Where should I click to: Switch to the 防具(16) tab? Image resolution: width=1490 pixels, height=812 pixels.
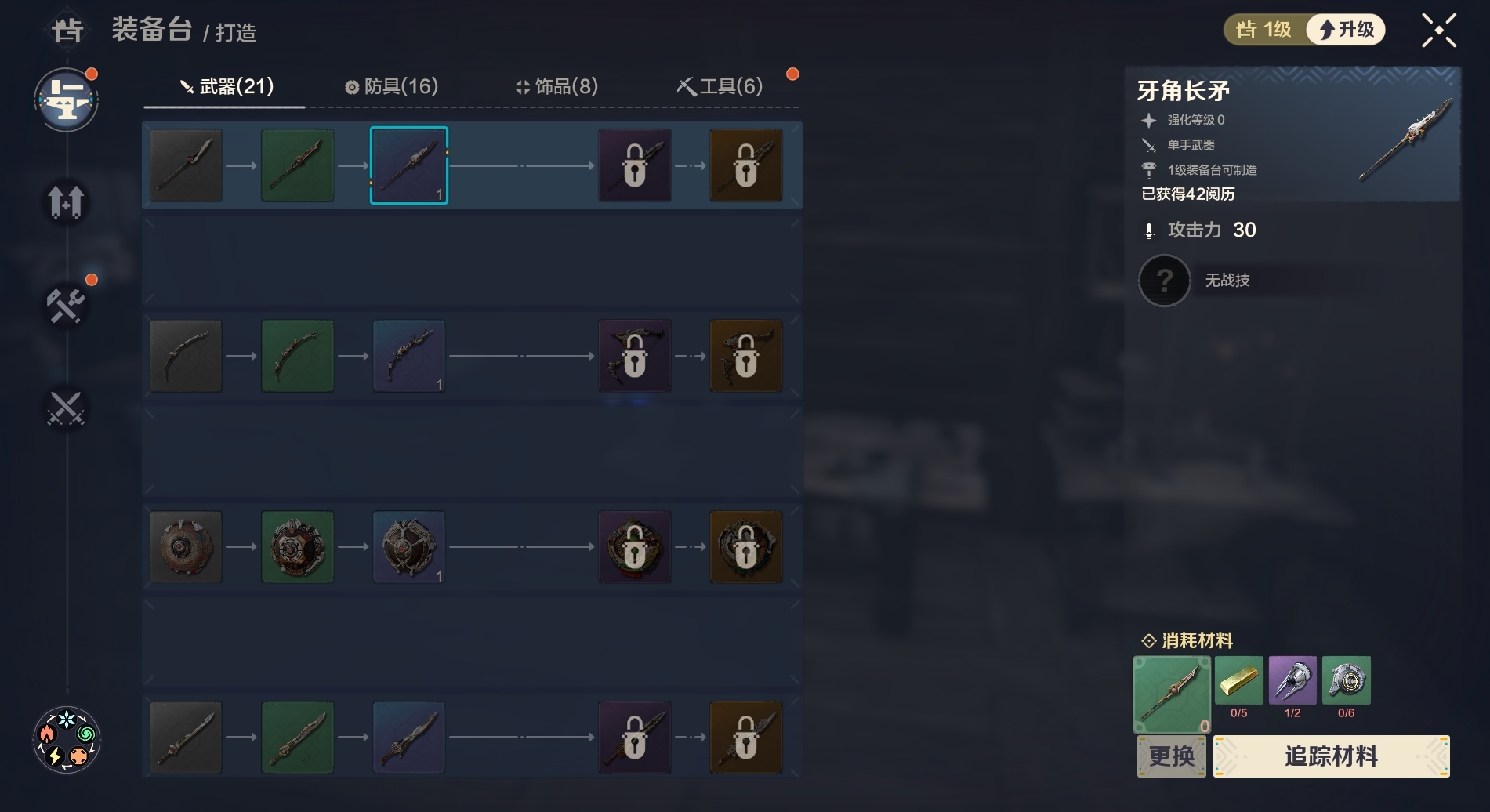(392, 86)
